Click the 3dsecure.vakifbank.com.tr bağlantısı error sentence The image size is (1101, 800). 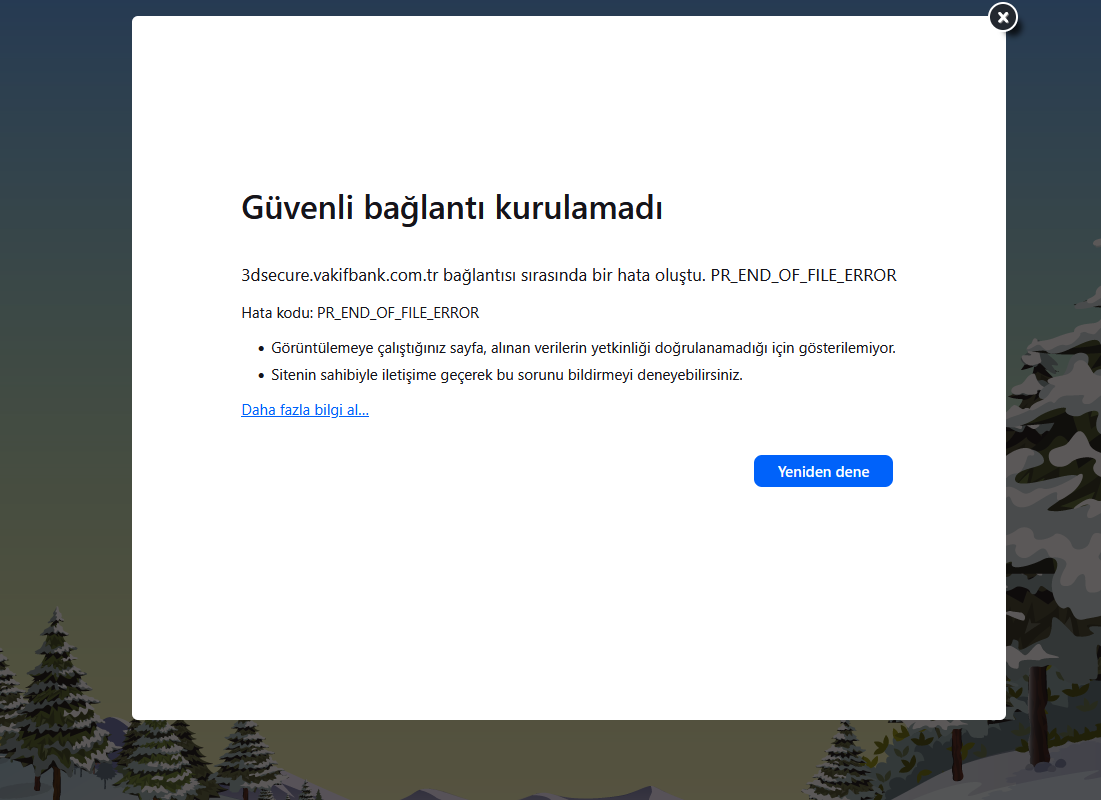tap(569, 275)
